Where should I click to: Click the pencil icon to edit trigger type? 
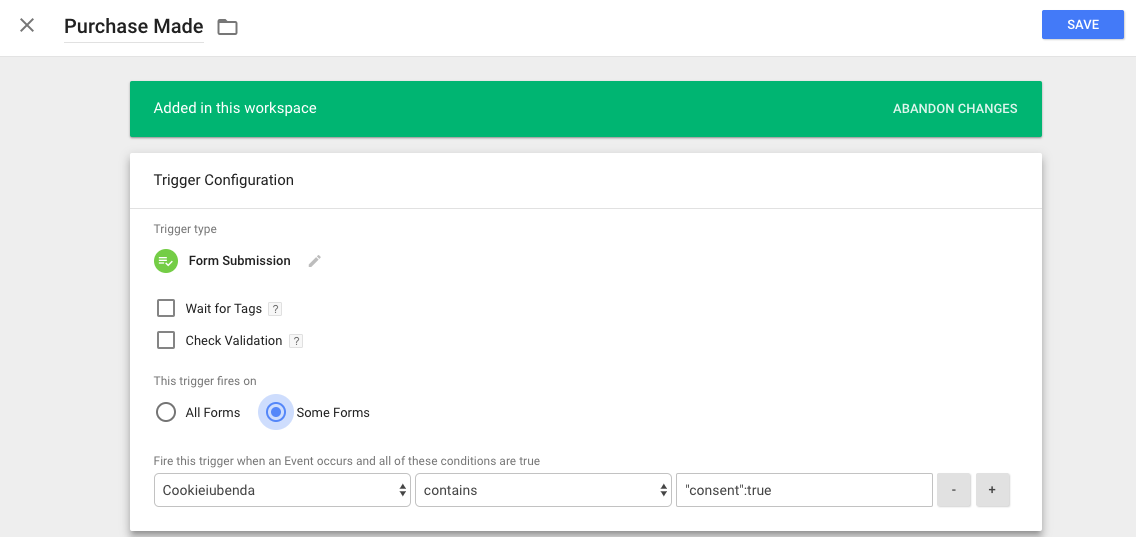(315, 261)
